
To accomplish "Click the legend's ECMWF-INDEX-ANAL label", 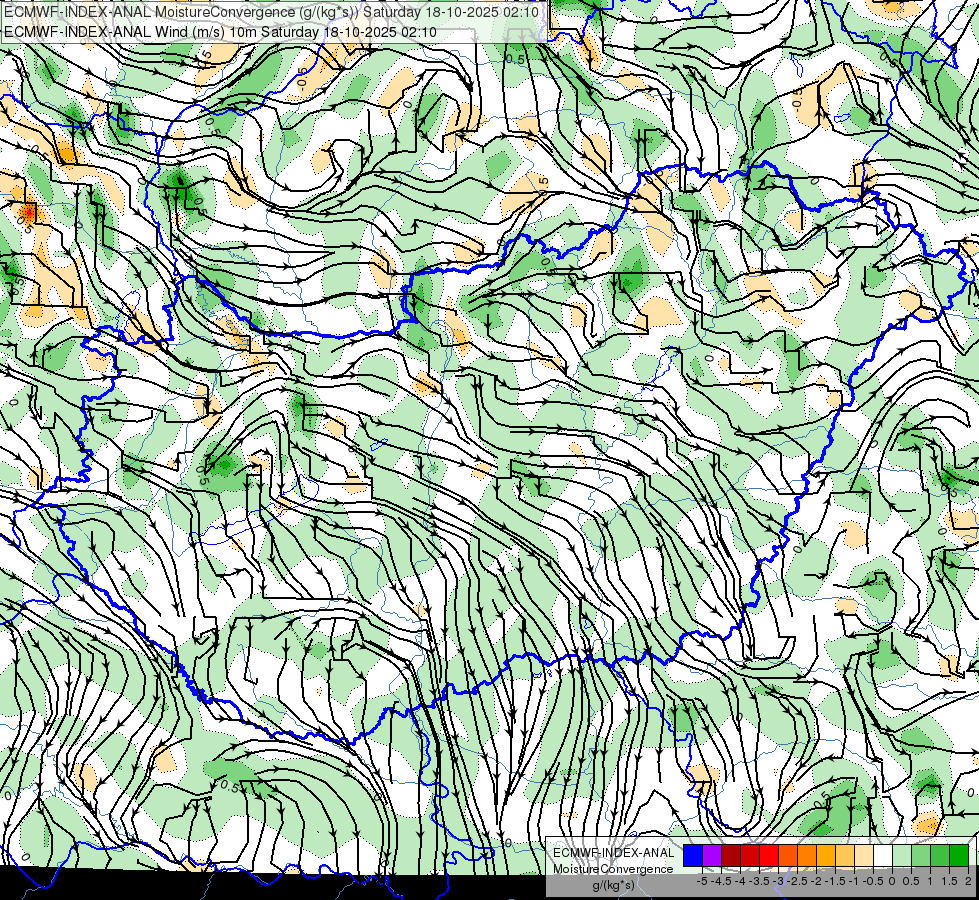I will click(614, 853).
